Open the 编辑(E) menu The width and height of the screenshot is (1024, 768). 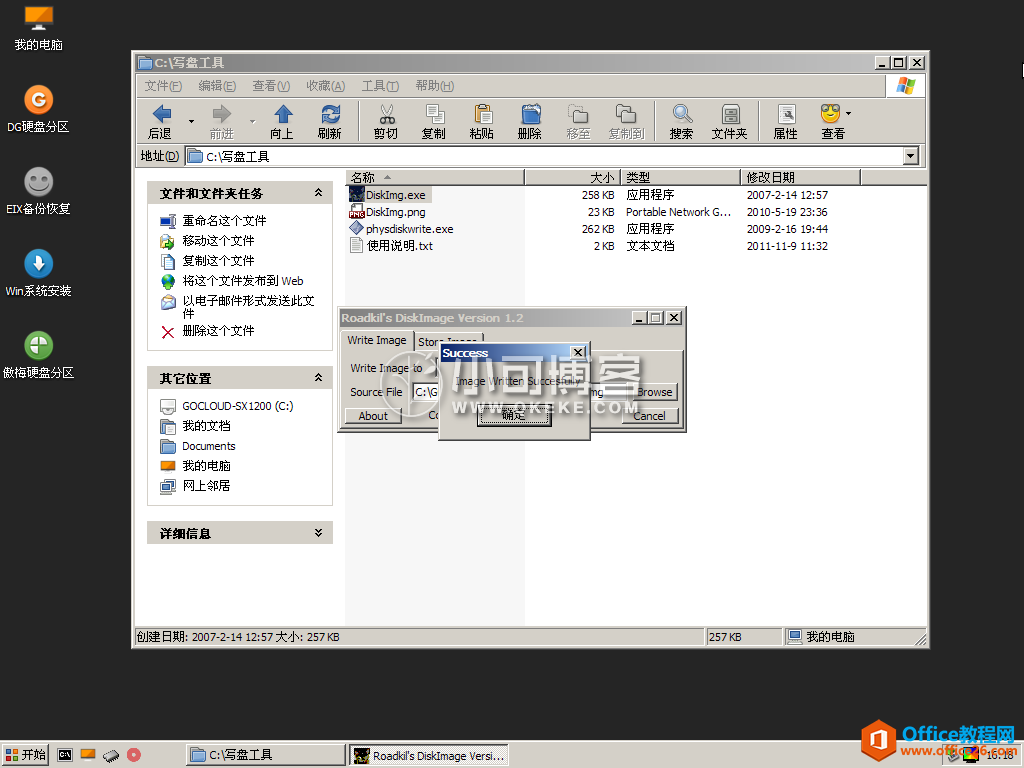217,86
